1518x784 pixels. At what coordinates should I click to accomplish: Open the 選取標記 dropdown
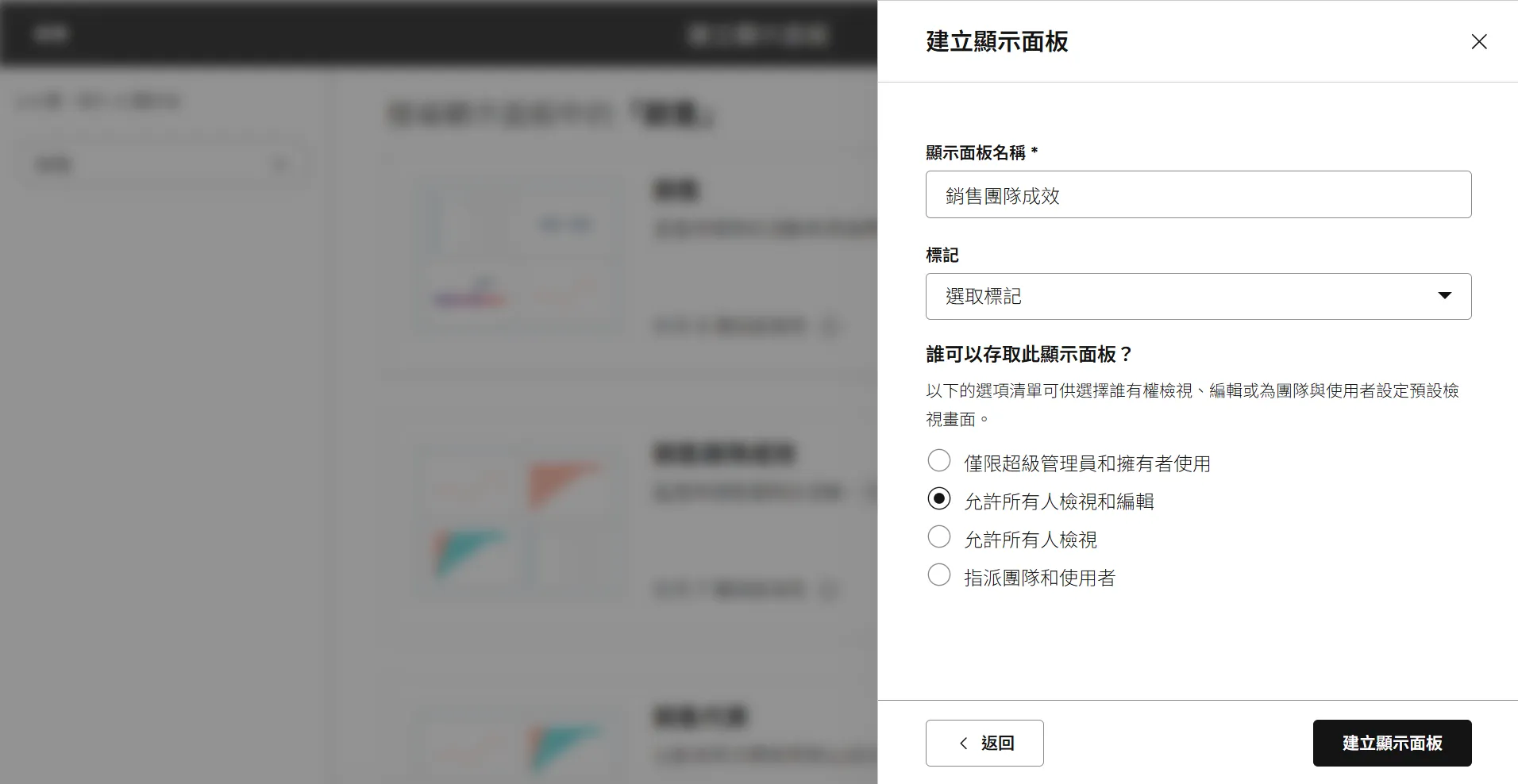1198,296
